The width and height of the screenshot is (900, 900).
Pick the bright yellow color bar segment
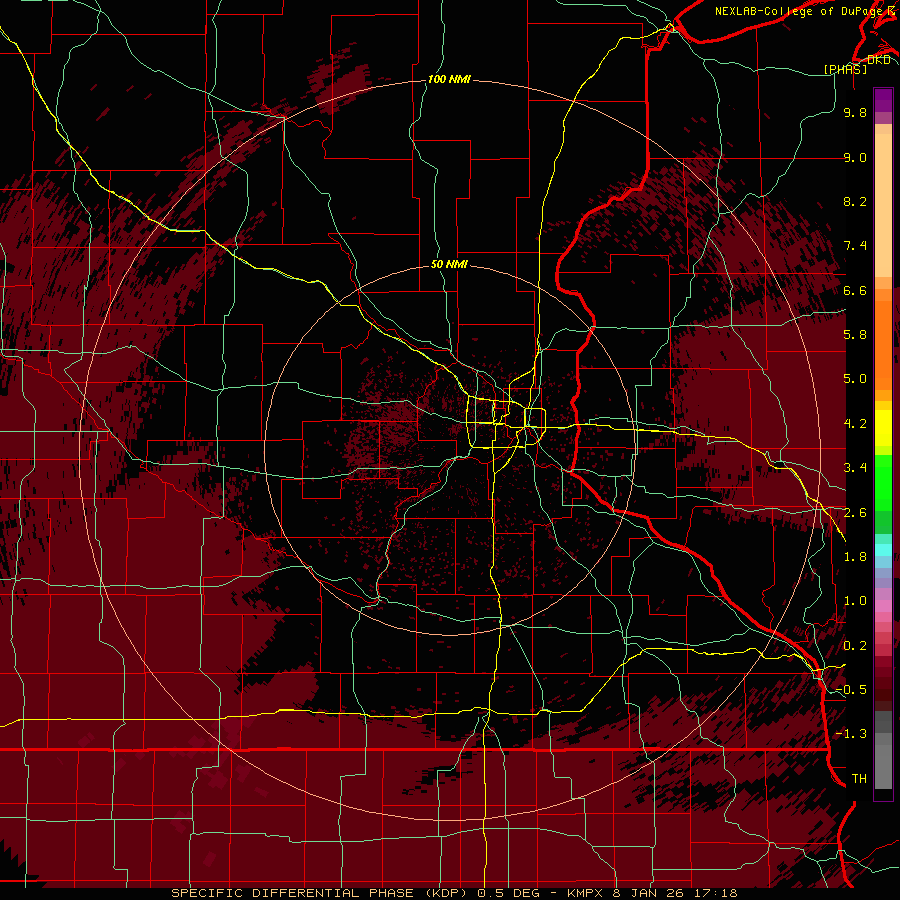click(883, 428)
